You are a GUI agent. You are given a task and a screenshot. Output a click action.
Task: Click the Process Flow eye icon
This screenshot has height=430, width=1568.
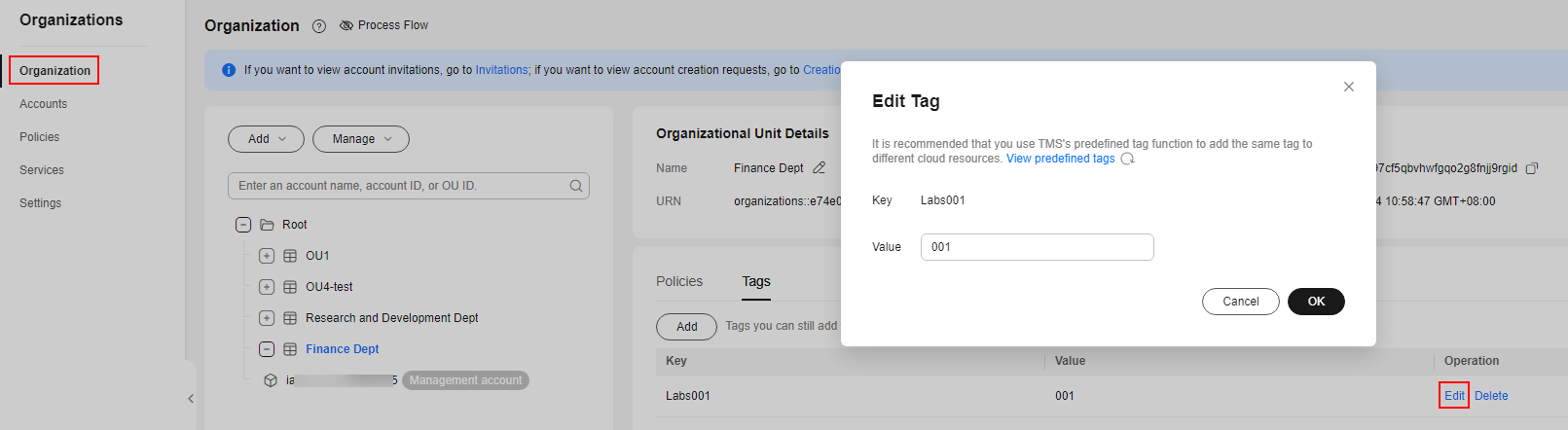(346, 25)
